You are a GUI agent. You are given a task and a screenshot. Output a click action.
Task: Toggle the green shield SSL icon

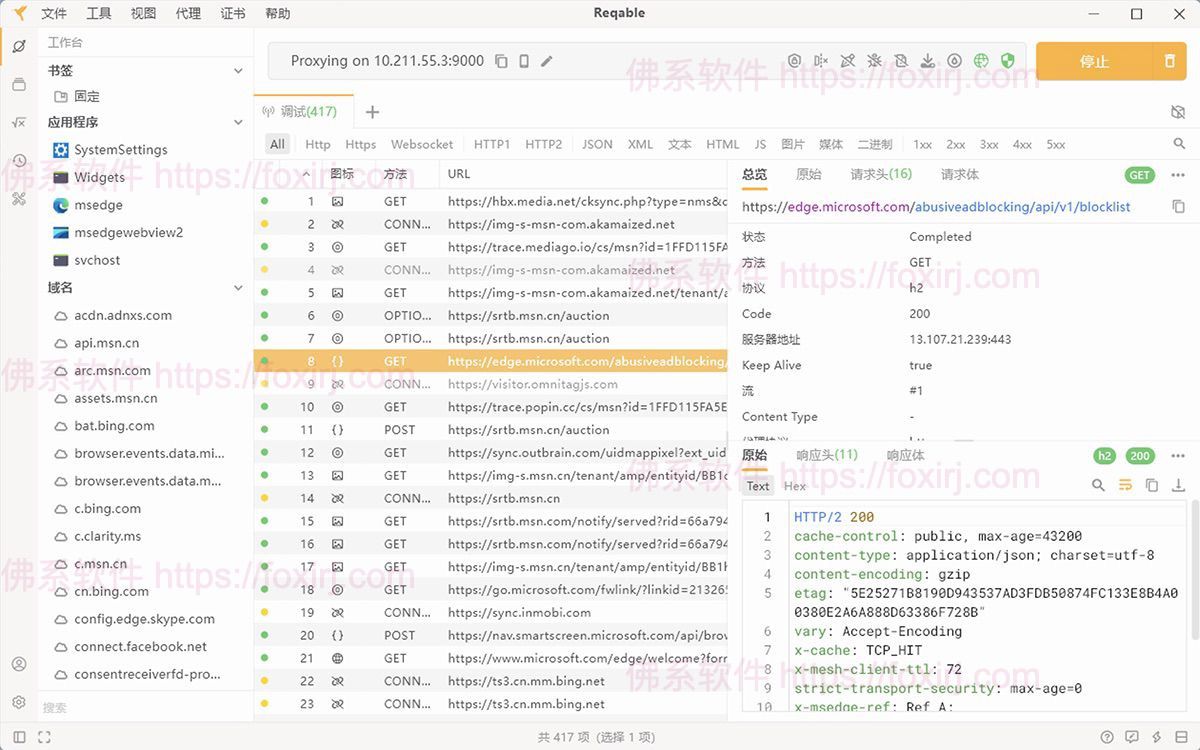pos(1007,61)
